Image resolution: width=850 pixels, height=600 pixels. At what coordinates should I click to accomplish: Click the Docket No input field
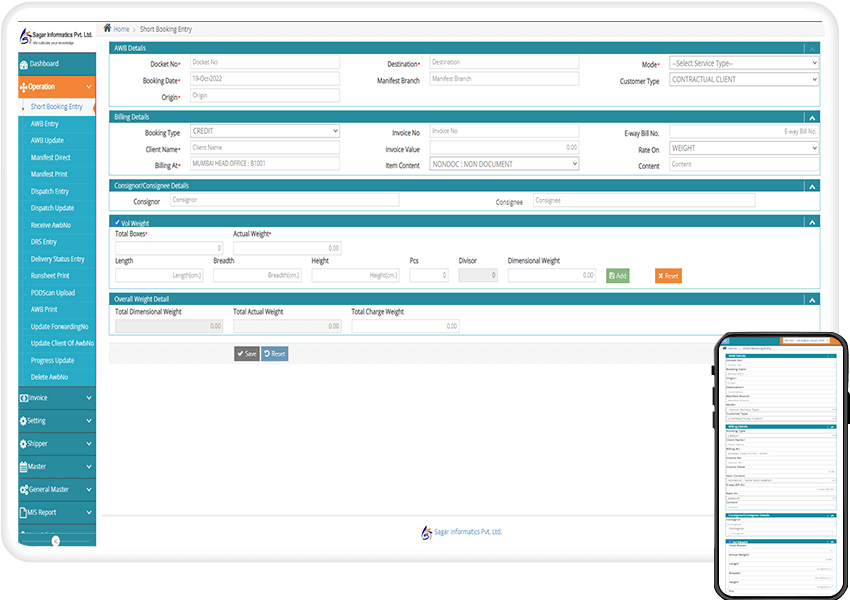[x=264, y=62]
